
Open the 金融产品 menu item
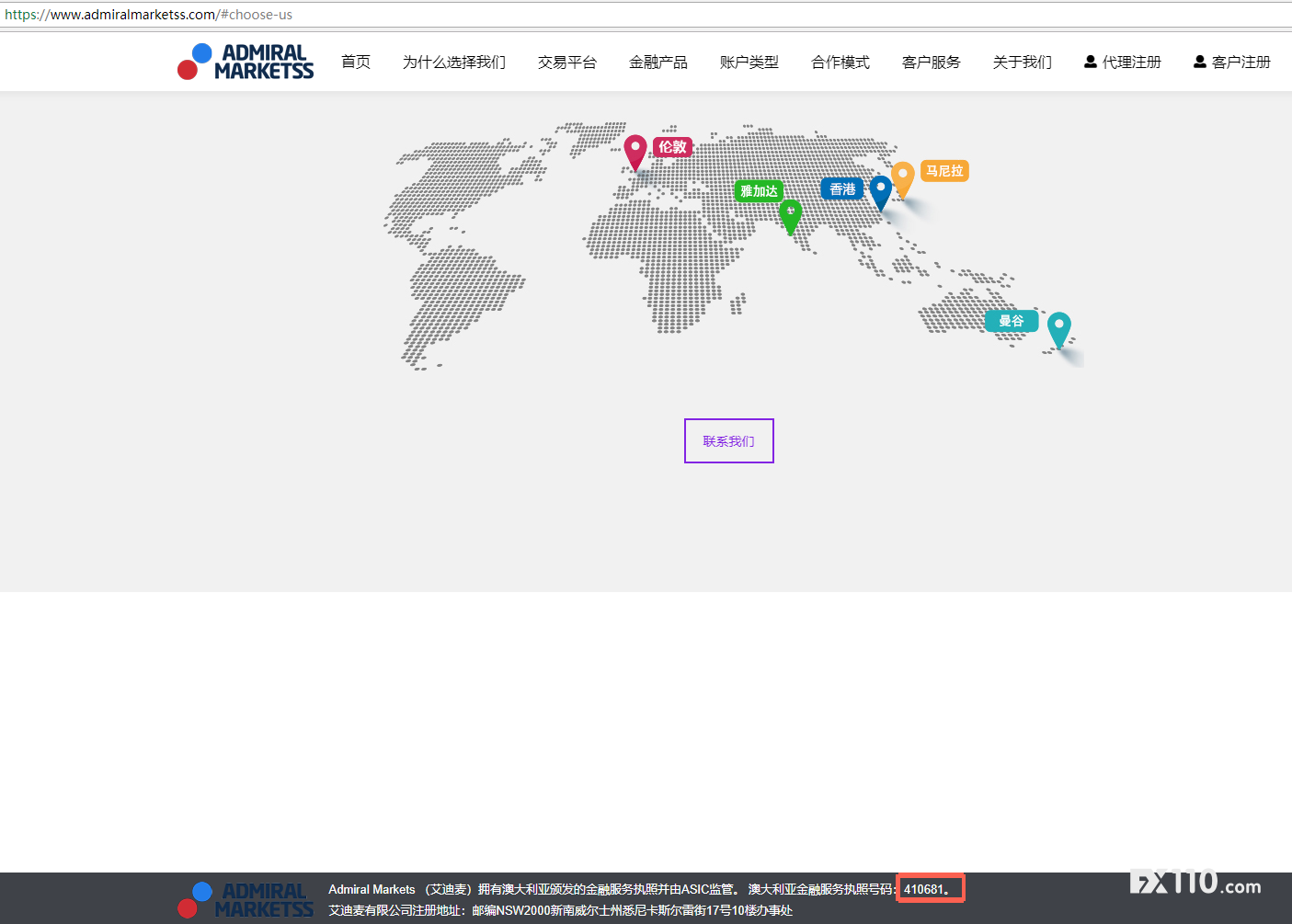point(658,62)
